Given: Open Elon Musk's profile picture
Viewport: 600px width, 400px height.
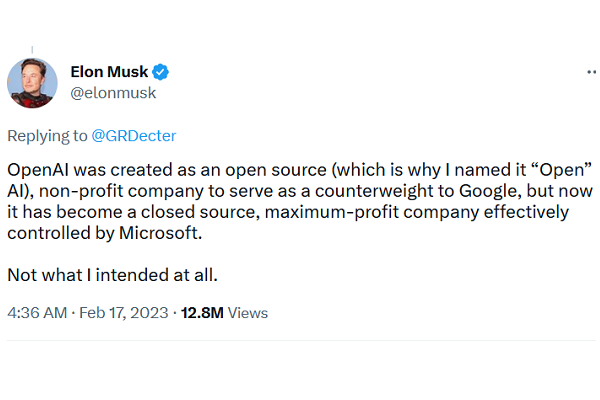Looking at the screenshot, I should pos(30,83).
